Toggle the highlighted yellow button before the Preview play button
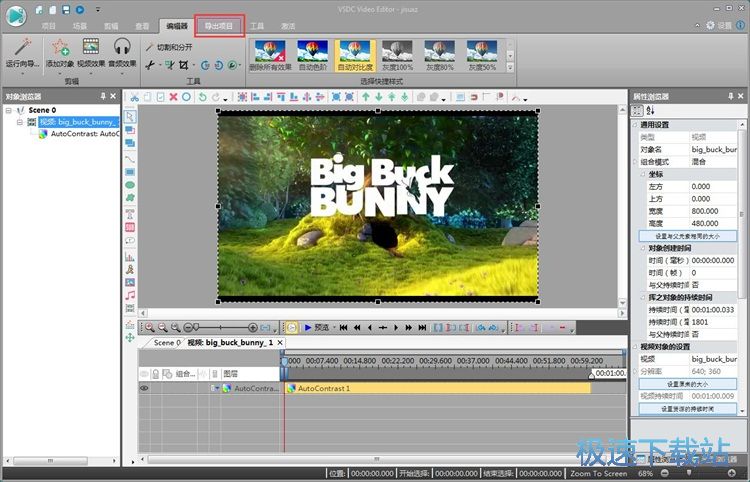The image size is (750, 482). tap(292, 328)
